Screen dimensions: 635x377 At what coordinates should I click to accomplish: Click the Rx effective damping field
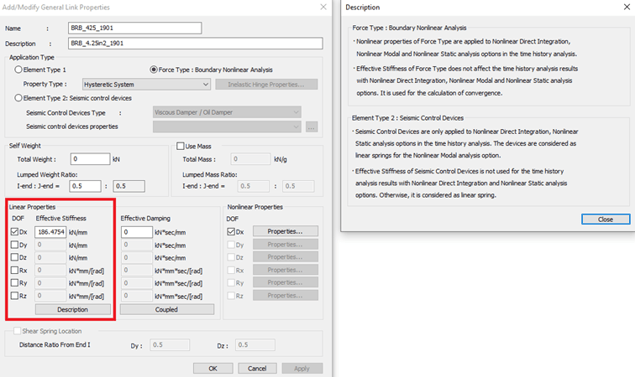[x=137, y=270]
